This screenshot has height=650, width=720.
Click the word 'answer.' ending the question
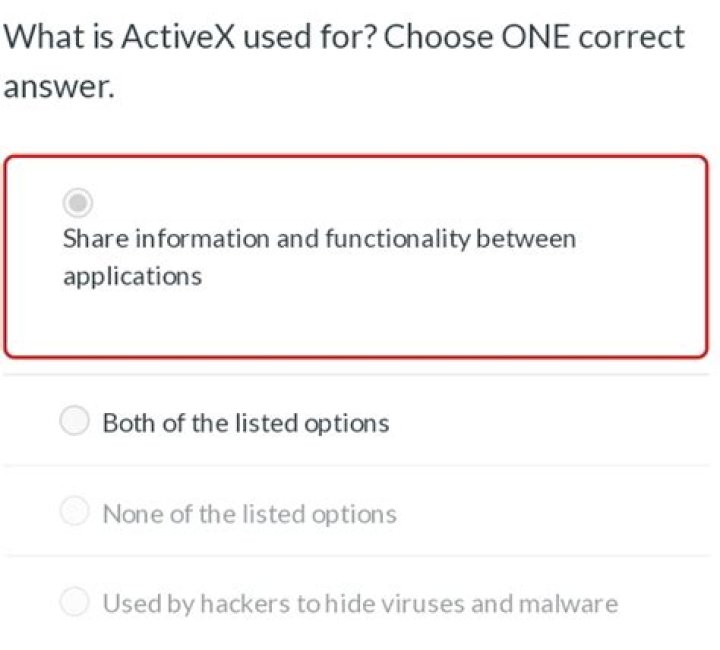click(x=59, y=87)
